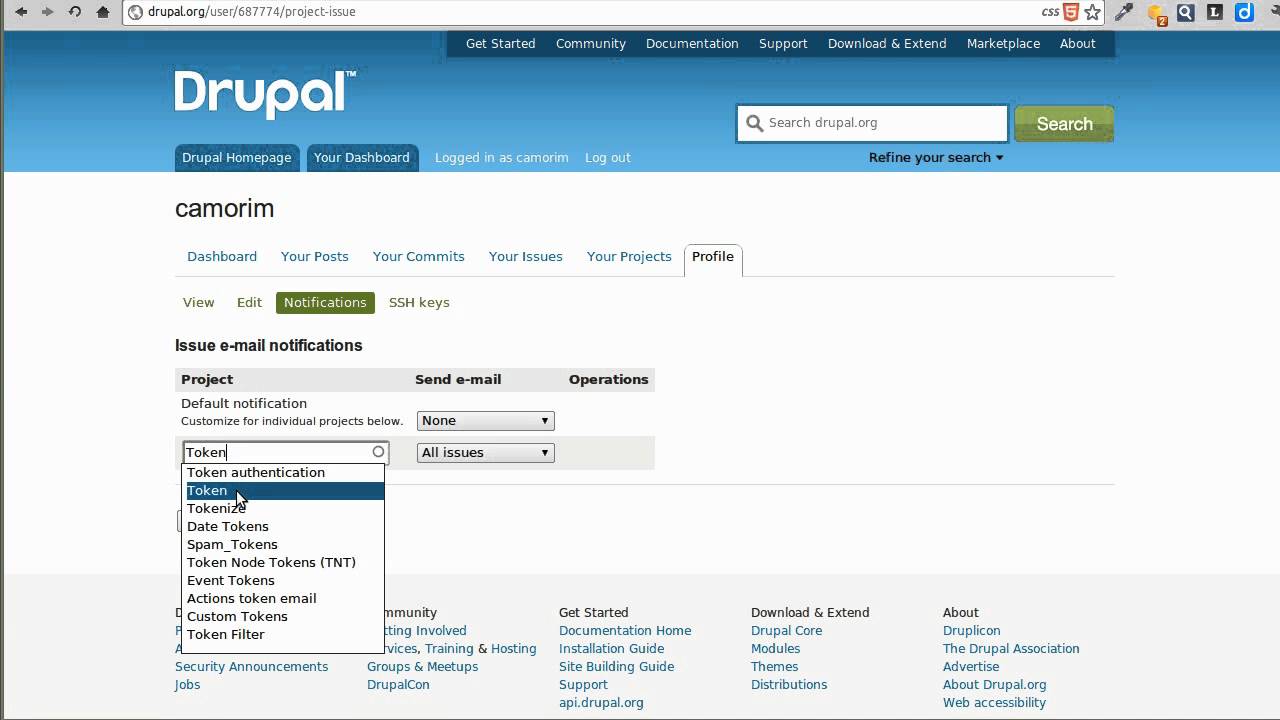
Task: Open the Marketplace menu item
Action: coord(1003,44)
